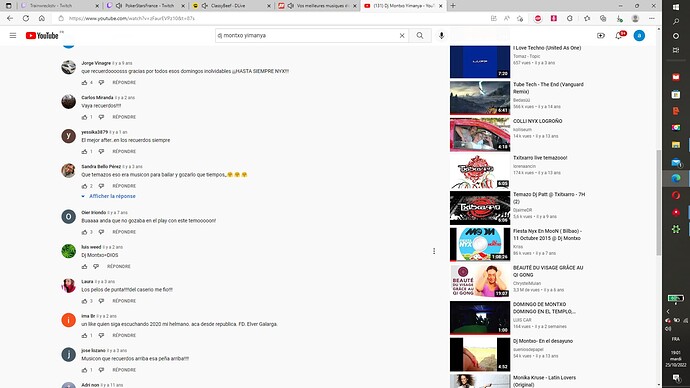Open the create video camera icon
690x388 pixels.
pyautogui.click(x=601, y=36)
